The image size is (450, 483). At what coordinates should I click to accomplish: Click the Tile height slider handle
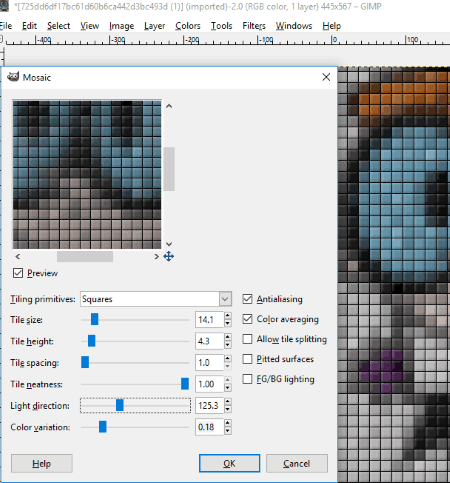point(92,341)
